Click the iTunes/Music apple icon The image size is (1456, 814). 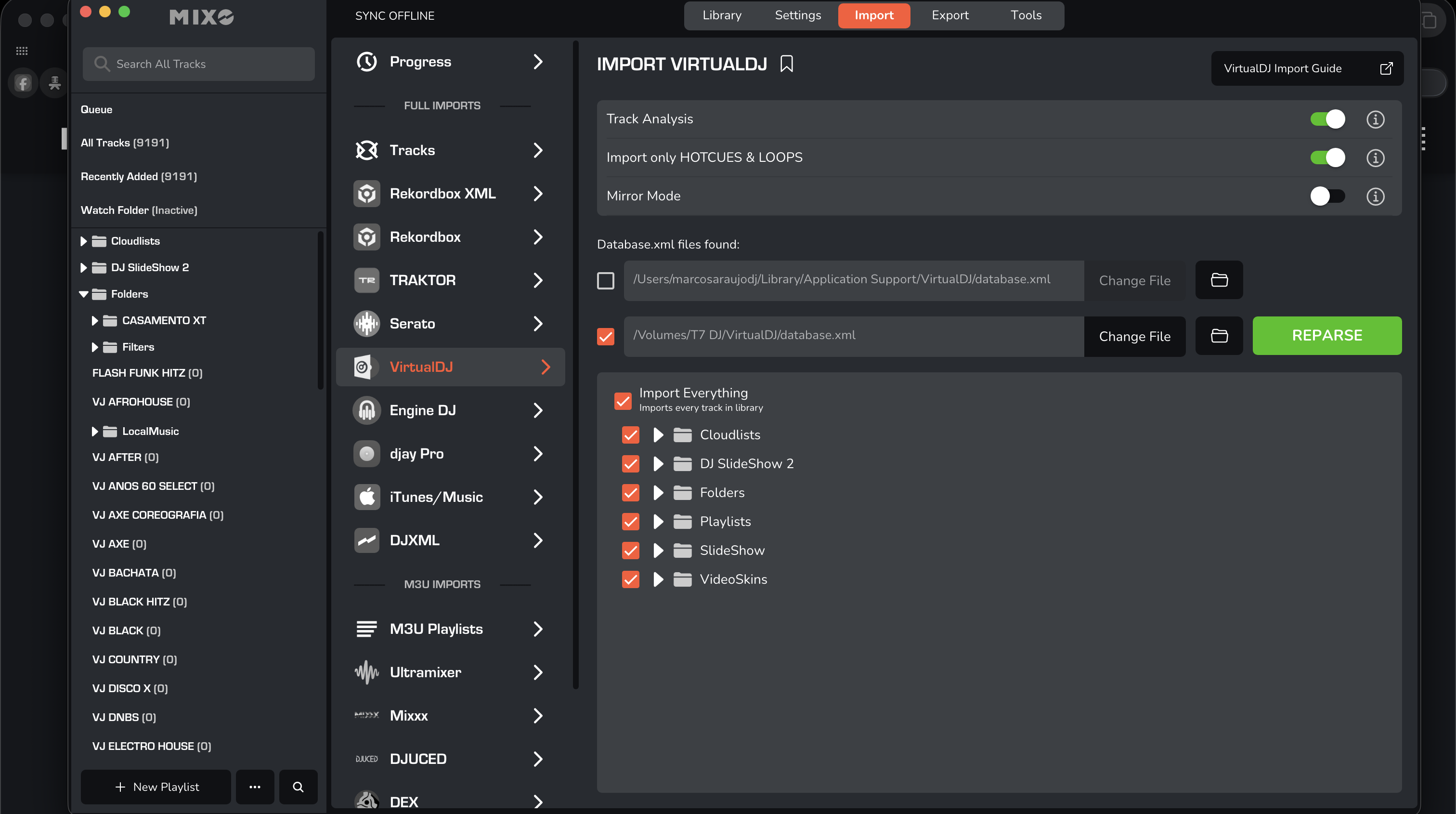[367, 498]
